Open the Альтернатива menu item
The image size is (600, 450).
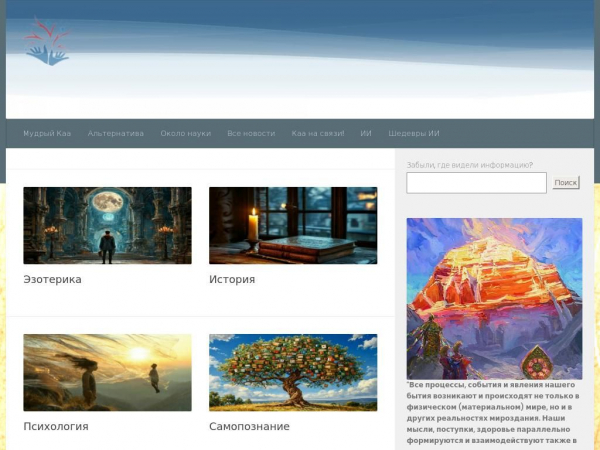pyautogui.click(x=116, y=134)
